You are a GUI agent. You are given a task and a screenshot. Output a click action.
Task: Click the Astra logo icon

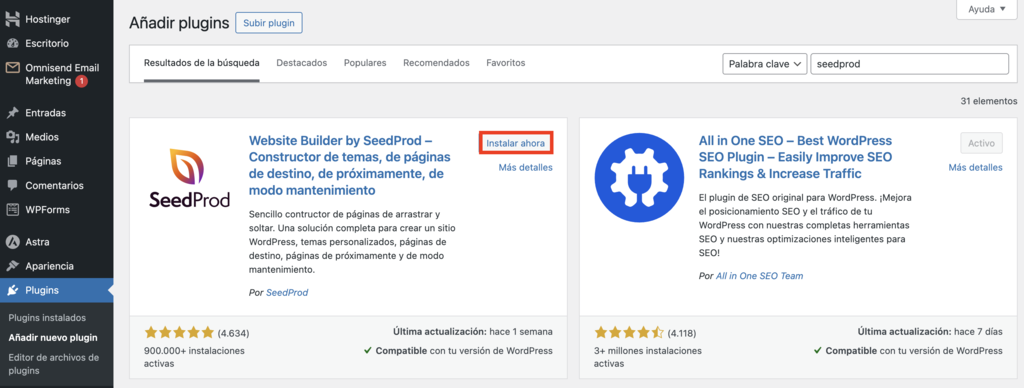(x=12, y=242)
